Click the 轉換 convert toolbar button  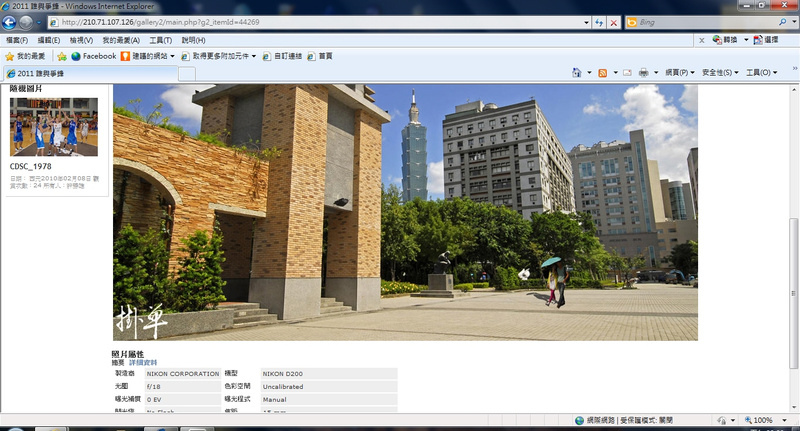[x=724, y=39]
